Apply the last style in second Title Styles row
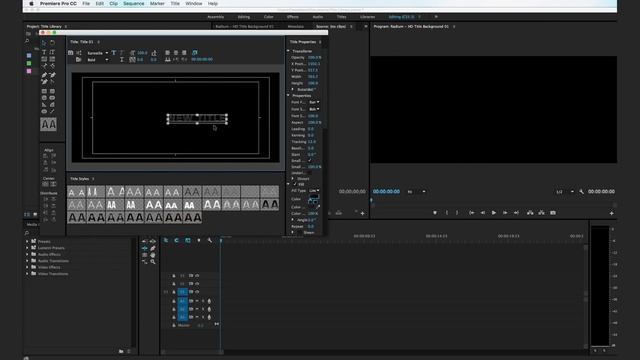 click(x=270, y=204)
